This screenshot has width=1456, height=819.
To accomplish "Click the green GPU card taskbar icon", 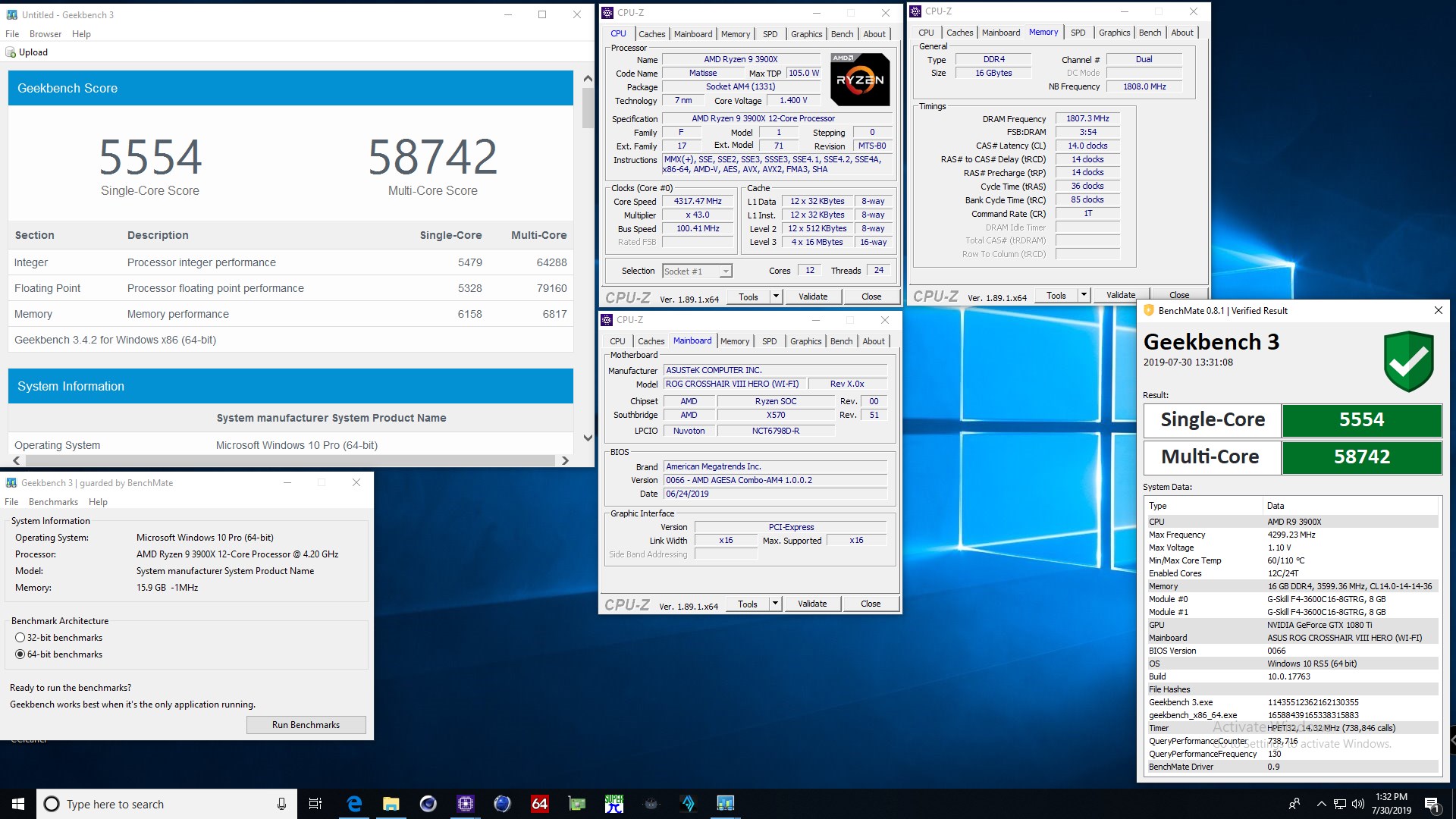I will [x=577, y=804].
